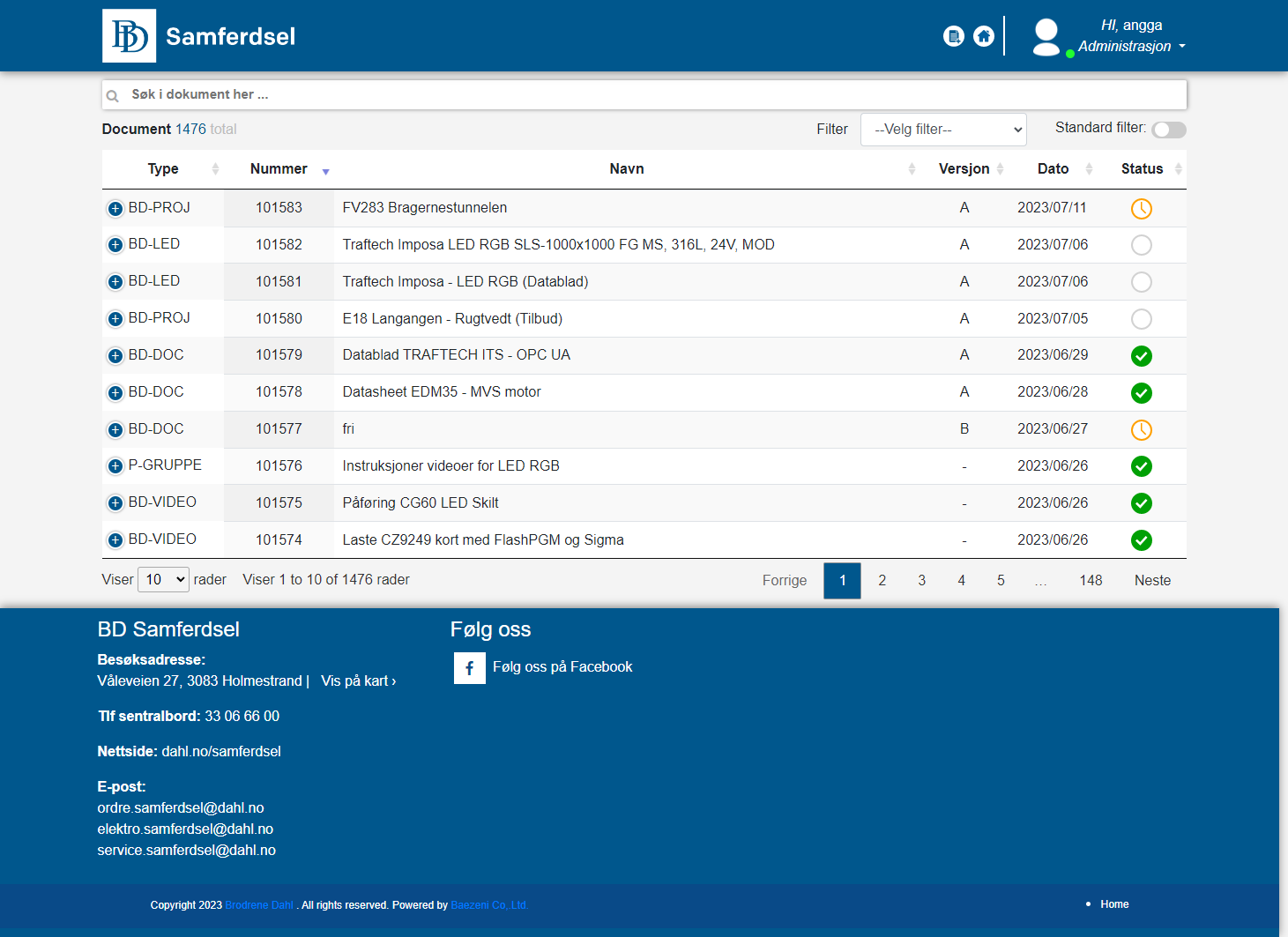Viewport: 1288px width, 937px height.
Task: Expand row details for document 101583
Action: 115,209
